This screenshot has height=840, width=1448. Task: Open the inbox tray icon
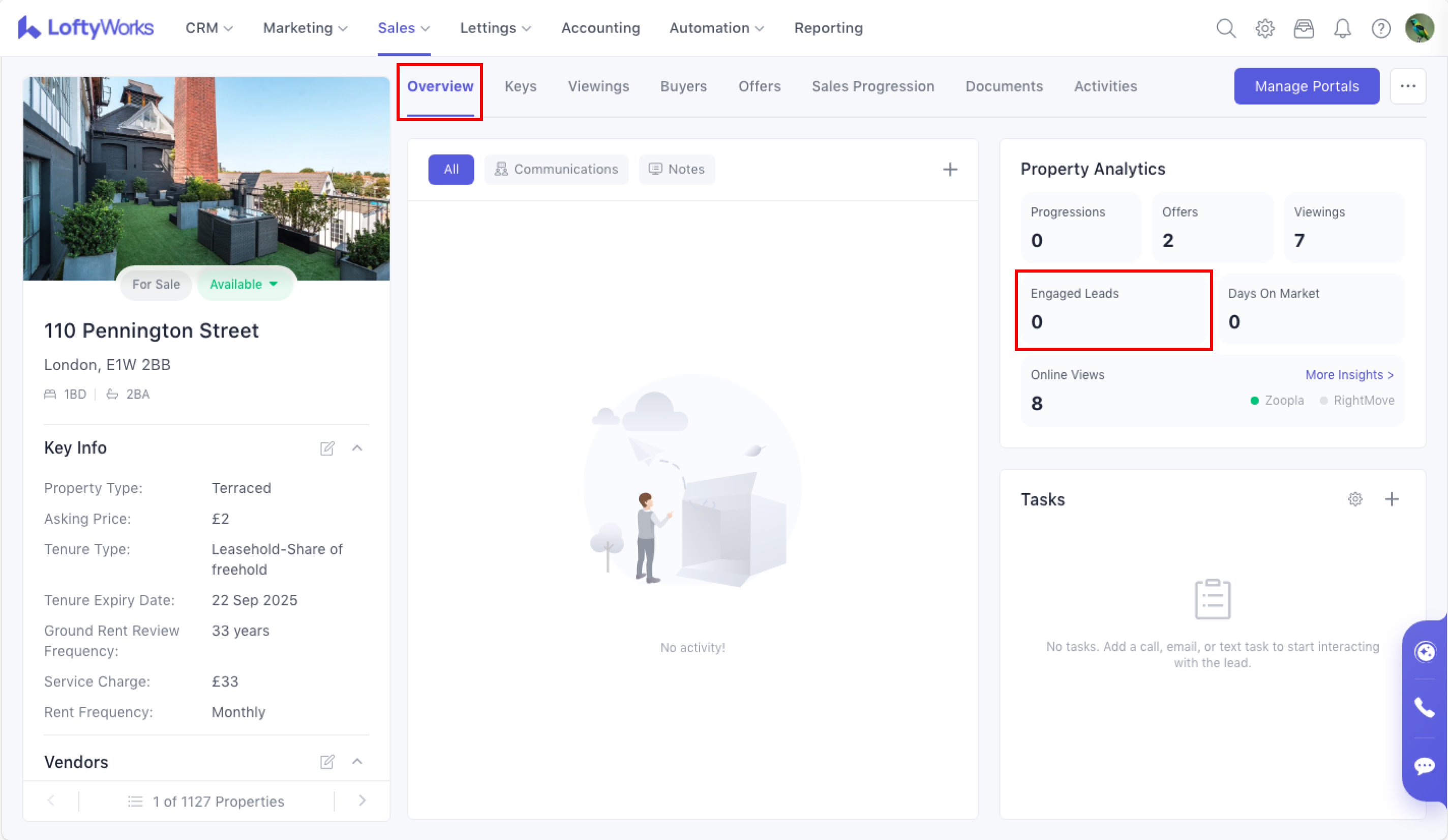(1303, 28)
